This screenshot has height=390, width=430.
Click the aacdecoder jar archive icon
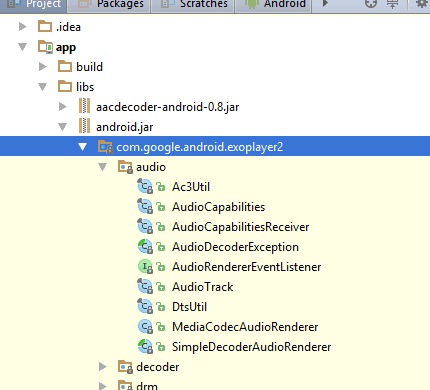click(85, 106)
